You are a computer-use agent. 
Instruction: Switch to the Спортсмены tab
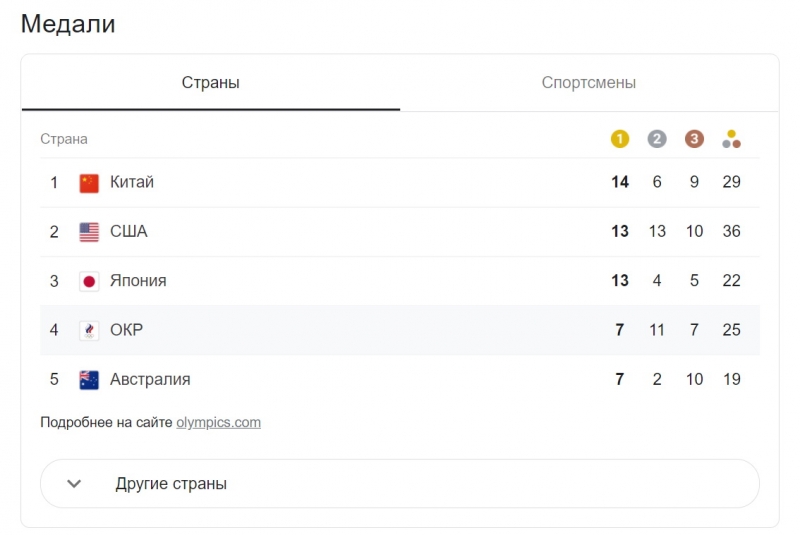click(589, 83)
